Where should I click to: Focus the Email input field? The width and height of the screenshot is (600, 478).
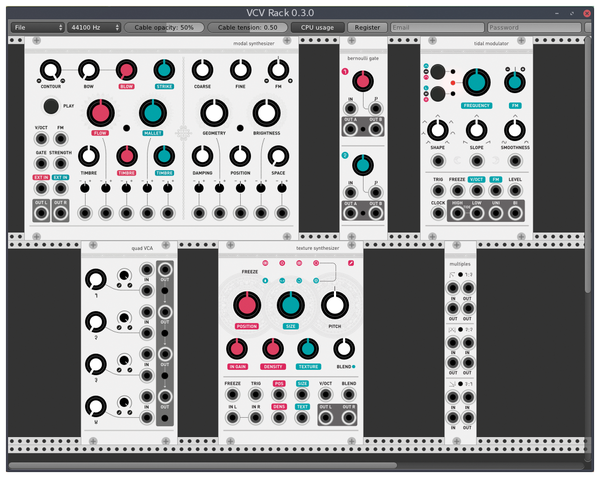[437, 28]
